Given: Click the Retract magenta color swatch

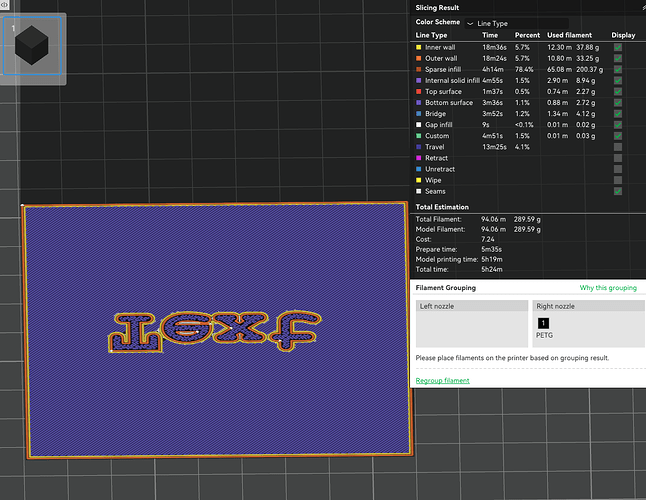Looking at the screenshot, I should (x=419, y=158).
